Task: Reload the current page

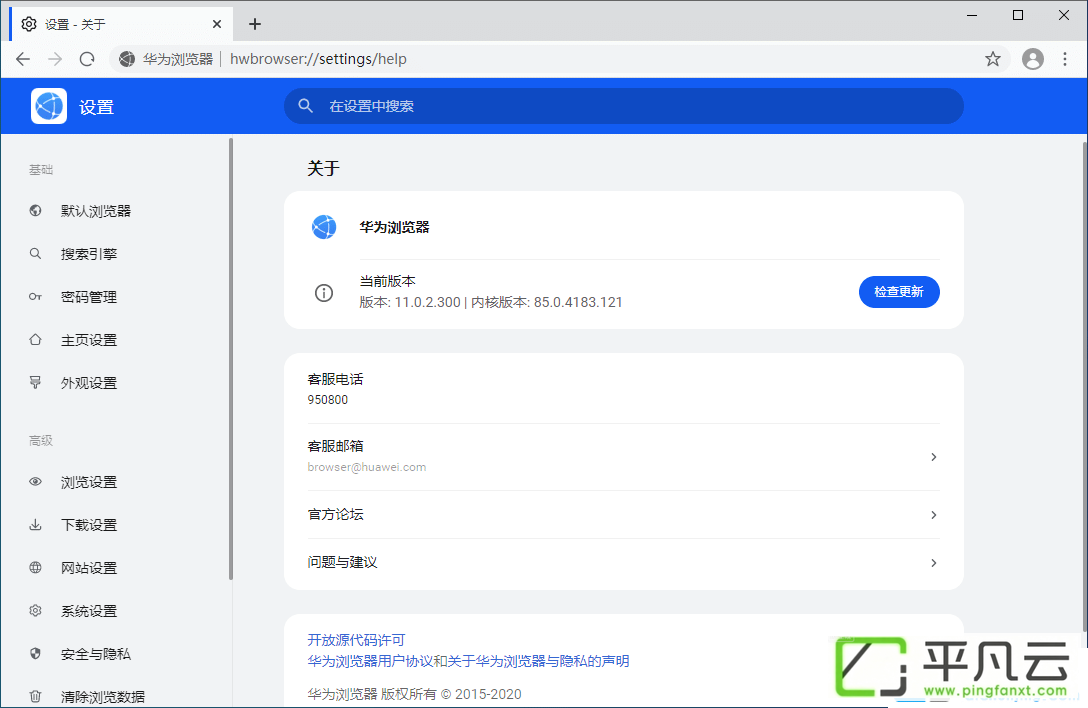Action: (87, 59)
